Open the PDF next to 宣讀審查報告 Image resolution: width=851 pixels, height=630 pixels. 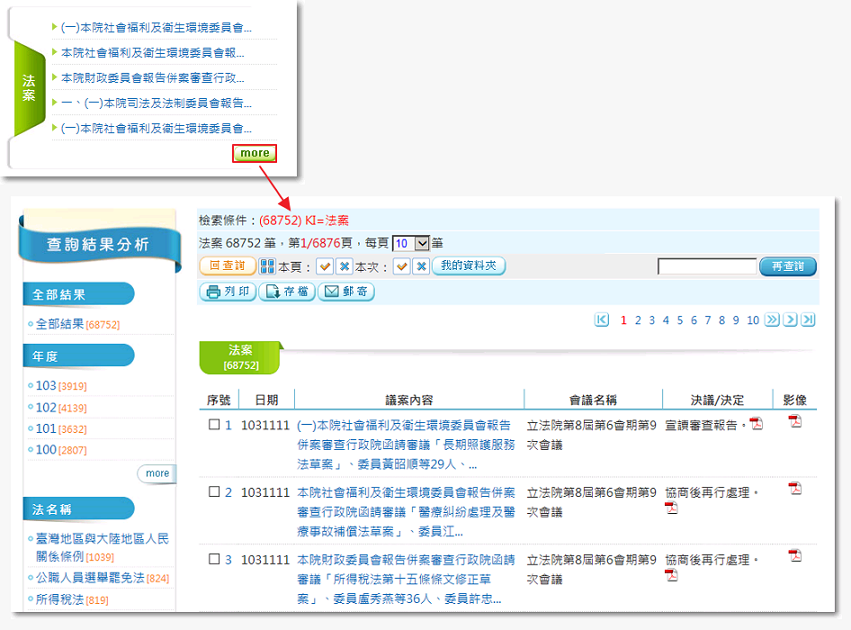coord(757,424)
